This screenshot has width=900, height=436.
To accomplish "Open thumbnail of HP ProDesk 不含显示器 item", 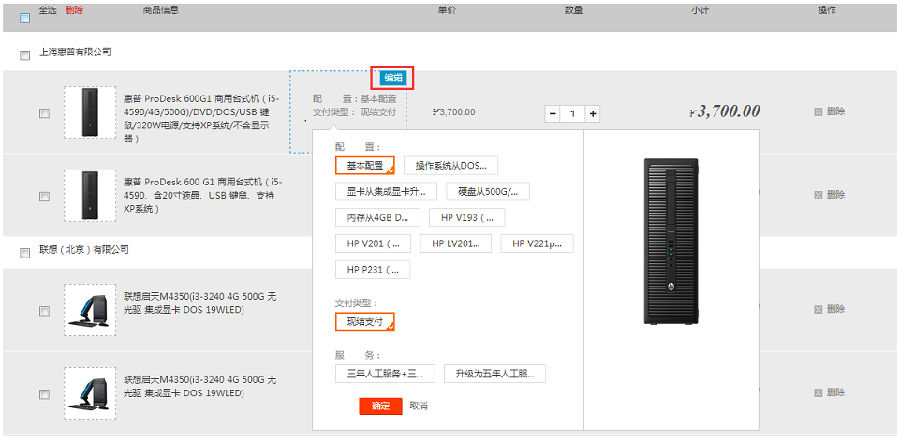I will pyautogui.click(x=90, y=112).
